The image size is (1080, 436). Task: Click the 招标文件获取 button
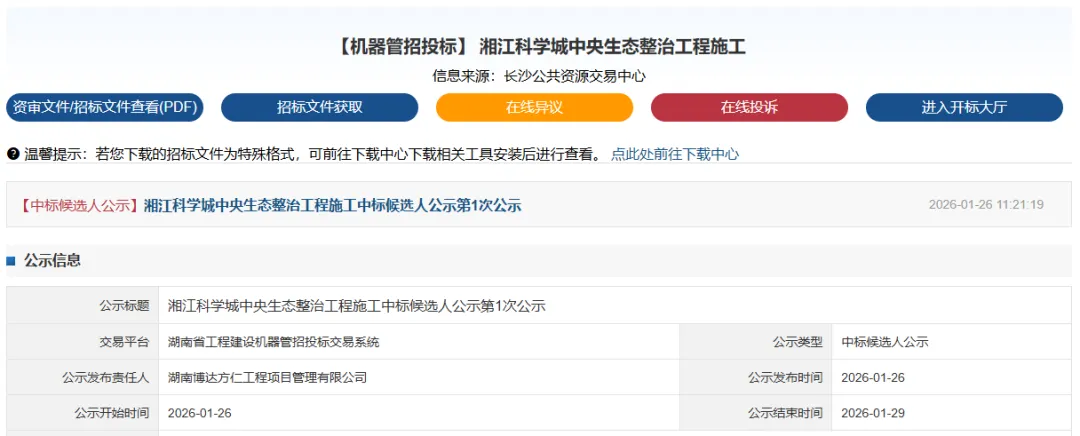[319, 107]
